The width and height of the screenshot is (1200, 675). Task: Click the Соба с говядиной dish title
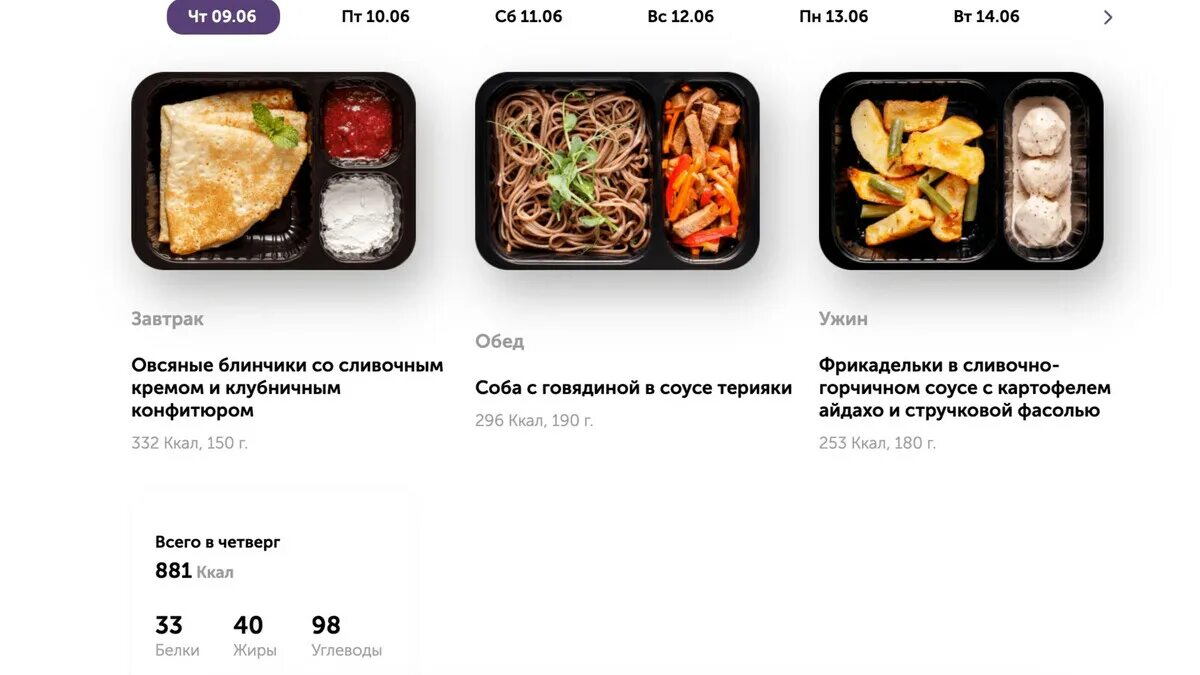[633, 388]
